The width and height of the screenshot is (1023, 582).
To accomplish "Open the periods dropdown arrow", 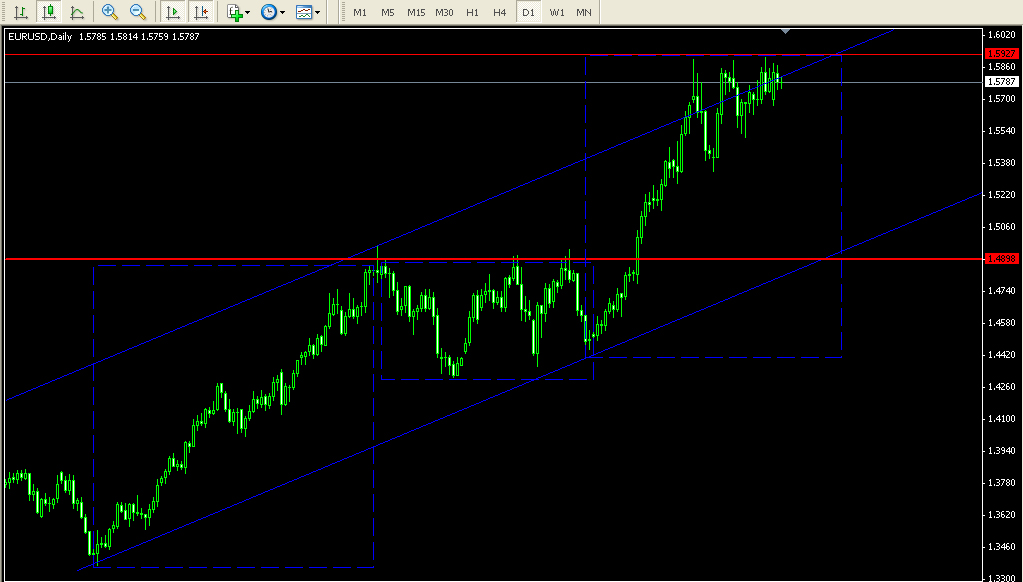I will click(282, 12).
